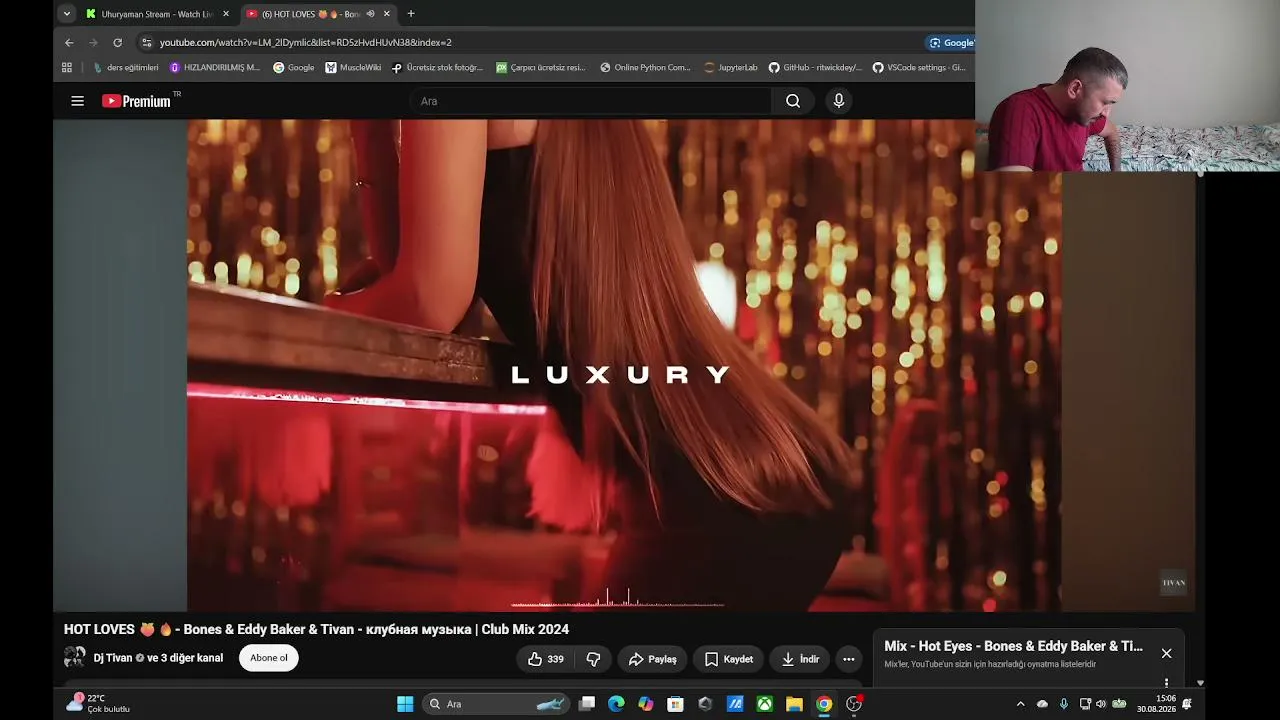Download the video with İndir
Viewport: 1280px width, 720px height.
tap(800, 659)
